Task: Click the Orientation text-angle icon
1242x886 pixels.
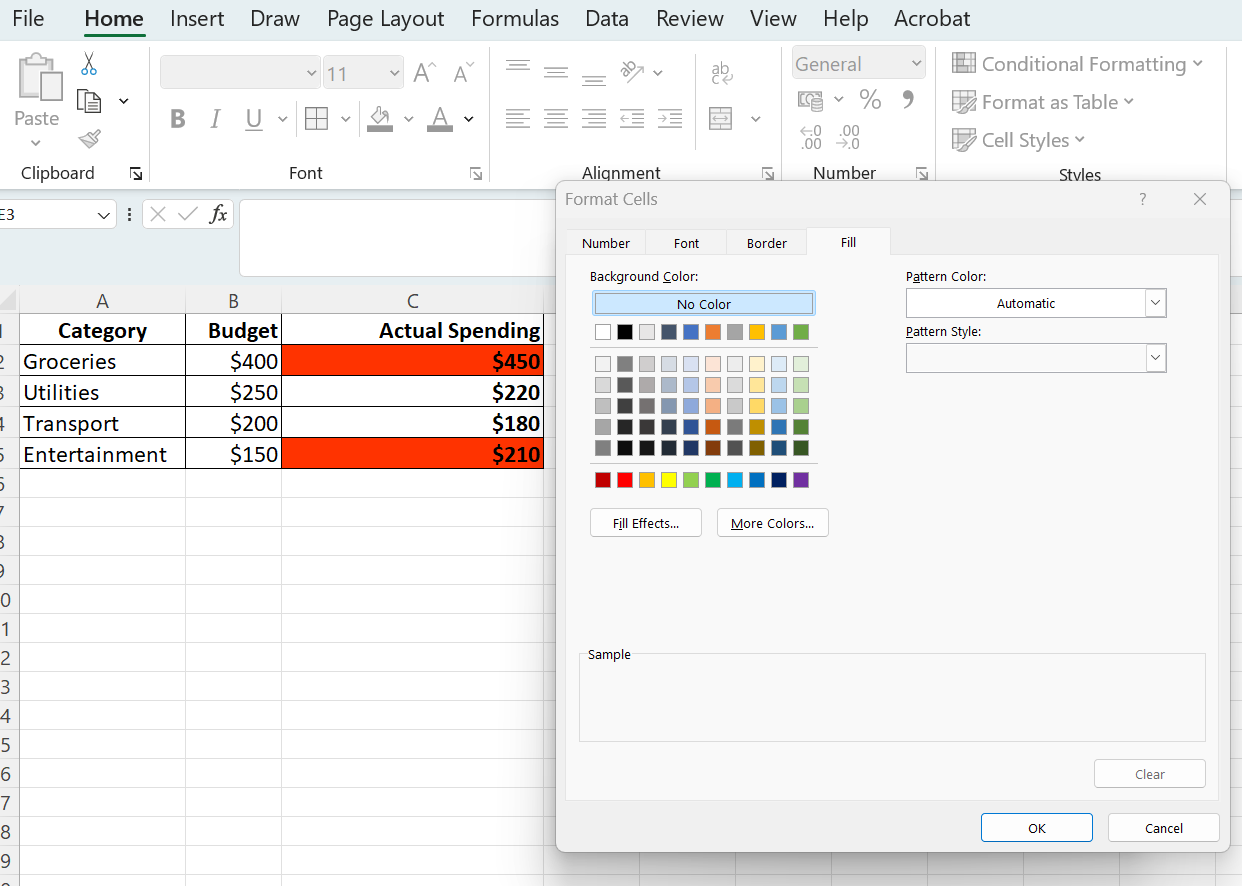Action: (633, 71)
